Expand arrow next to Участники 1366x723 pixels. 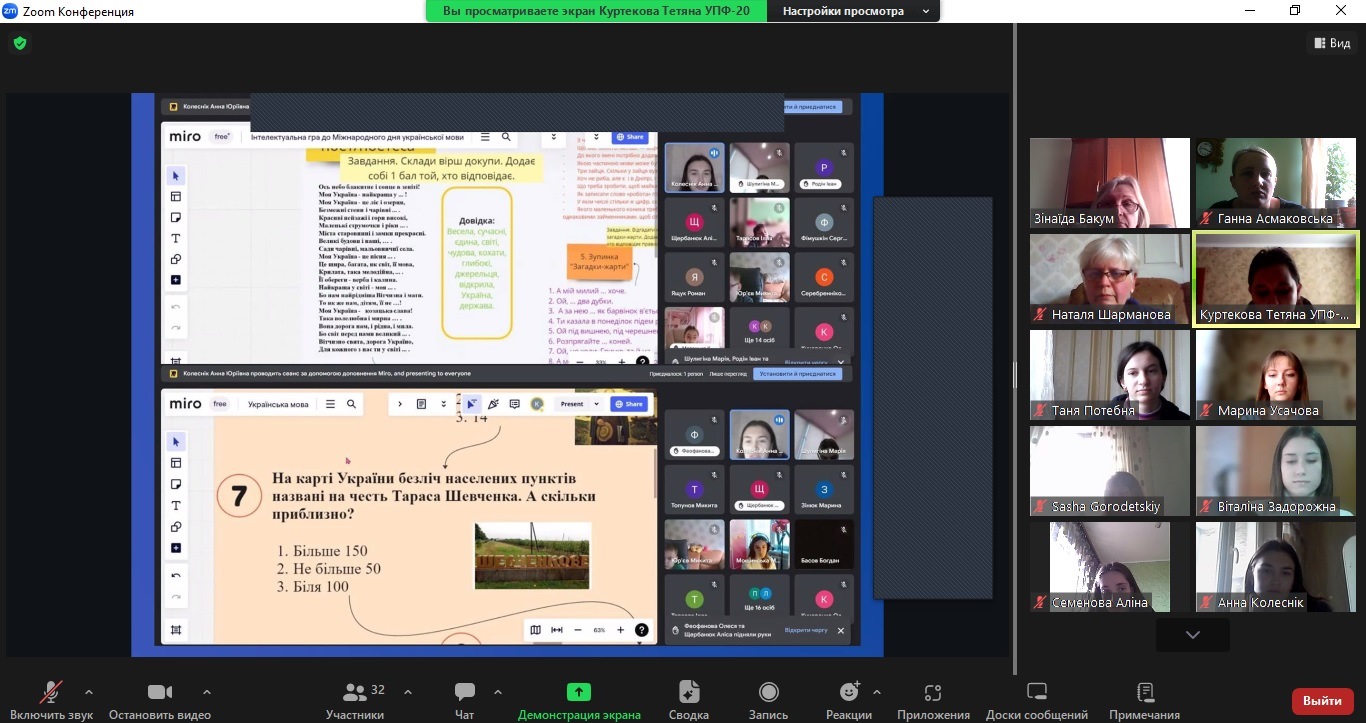[x=408, y=691]
